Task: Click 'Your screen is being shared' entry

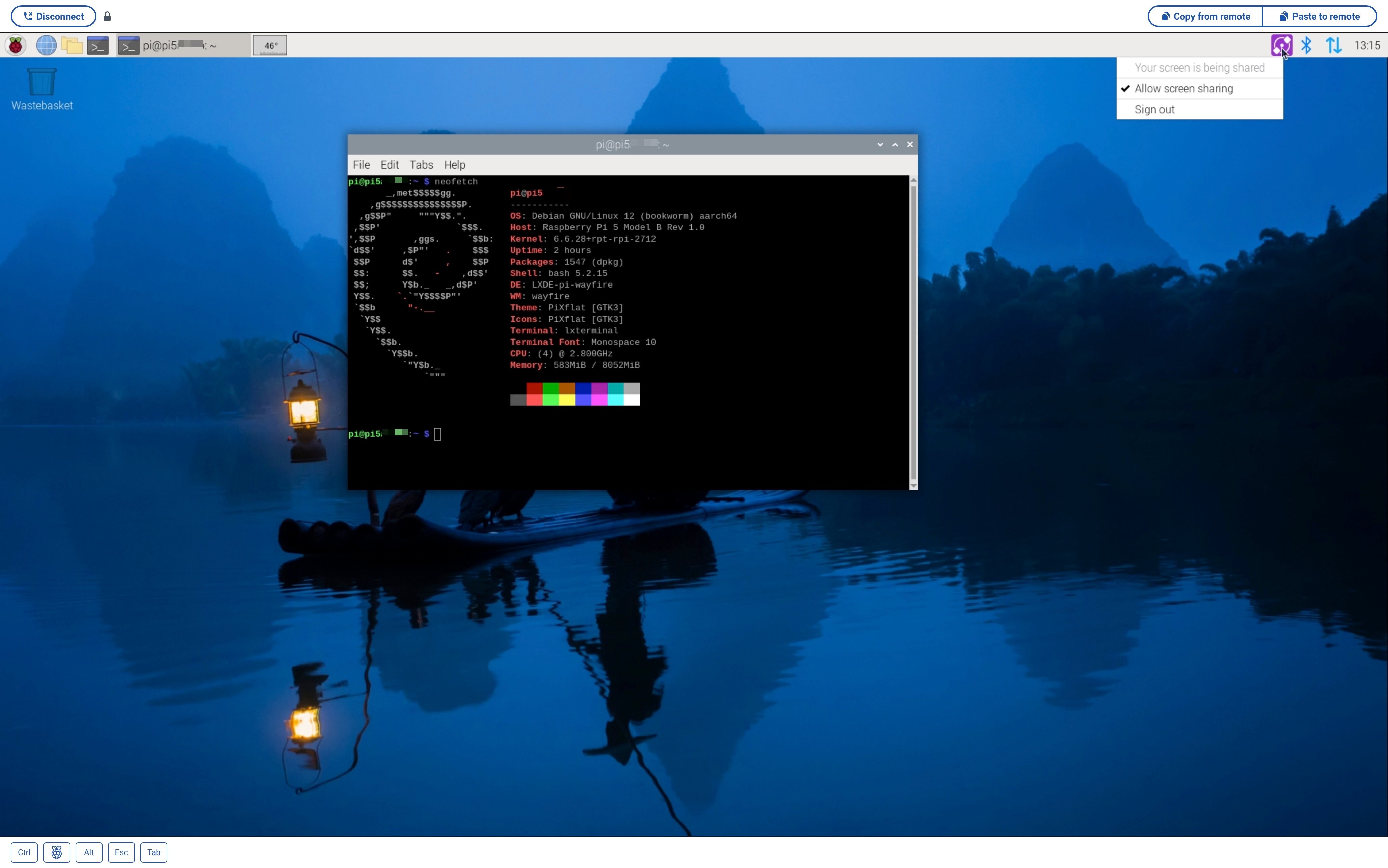Action: (1199, 68)
